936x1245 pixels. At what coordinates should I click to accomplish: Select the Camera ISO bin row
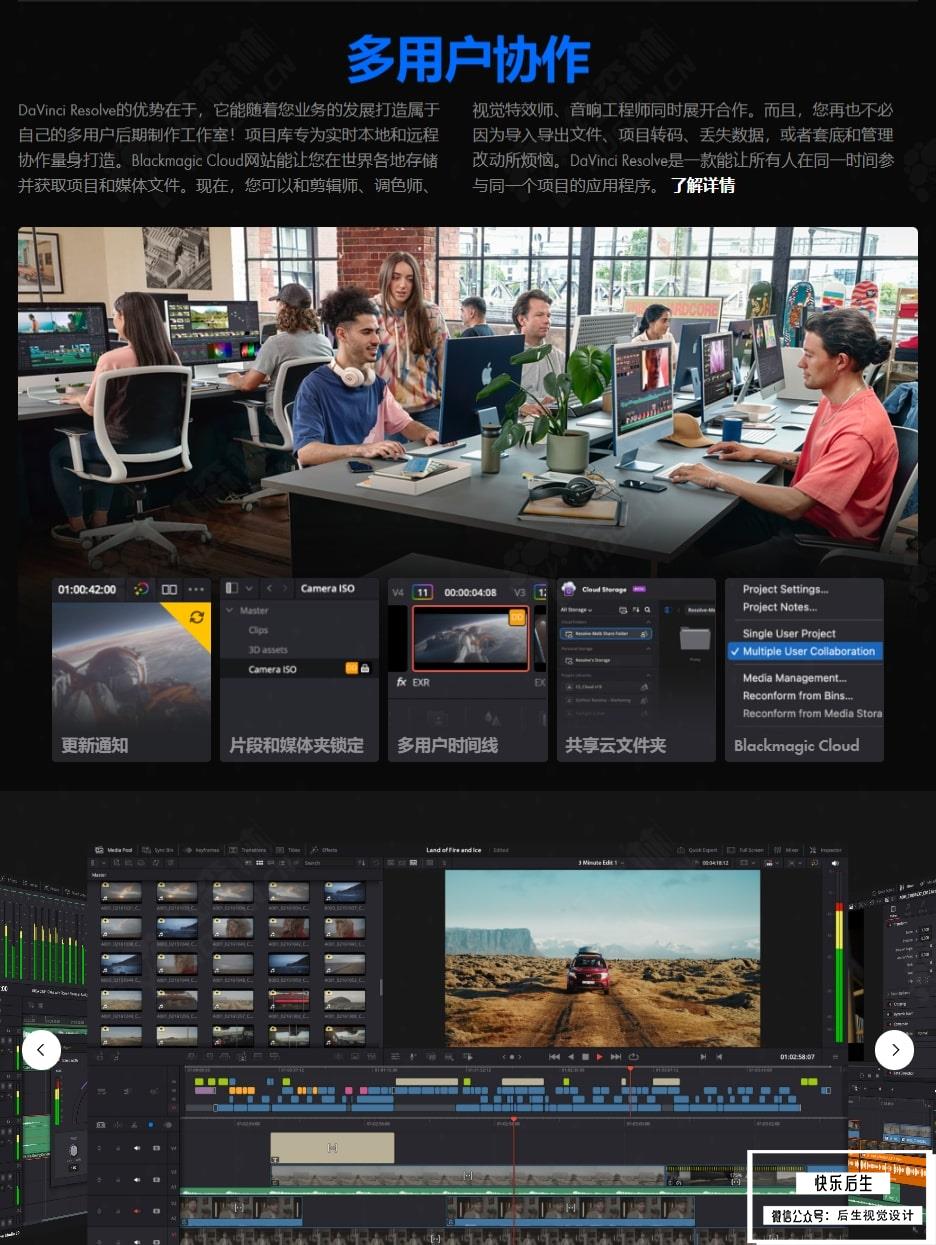[299, 669]
